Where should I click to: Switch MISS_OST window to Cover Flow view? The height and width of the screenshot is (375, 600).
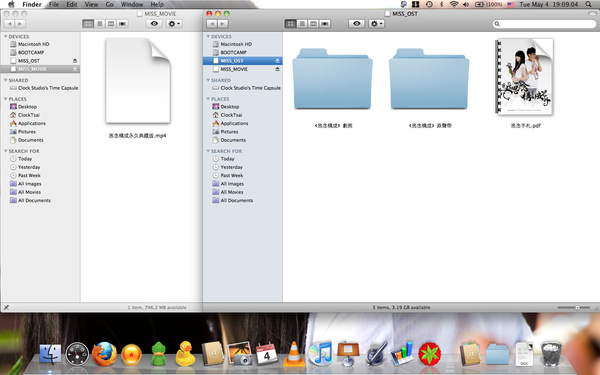[x=325, y=24]
